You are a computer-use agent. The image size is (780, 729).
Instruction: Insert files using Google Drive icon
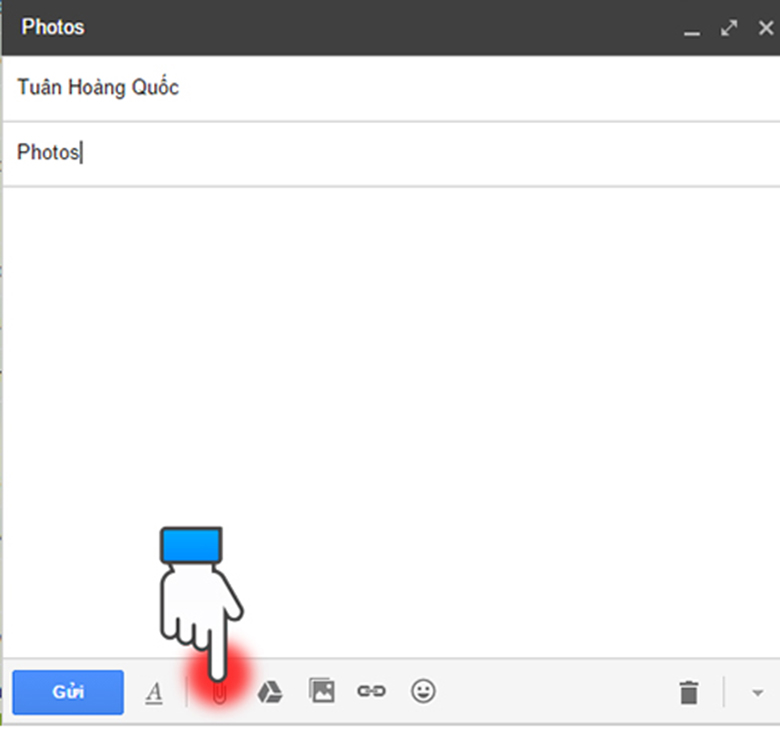(x=270, y=692)
